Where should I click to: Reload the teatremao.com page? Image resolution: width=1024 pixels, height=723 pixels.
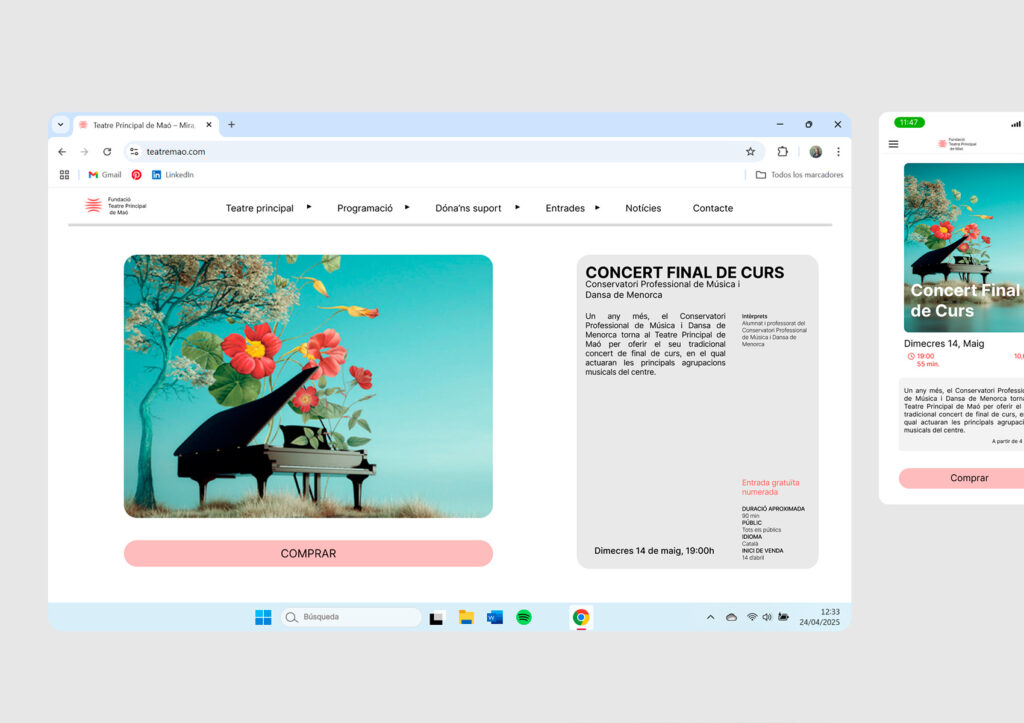(x=107, y=152)
